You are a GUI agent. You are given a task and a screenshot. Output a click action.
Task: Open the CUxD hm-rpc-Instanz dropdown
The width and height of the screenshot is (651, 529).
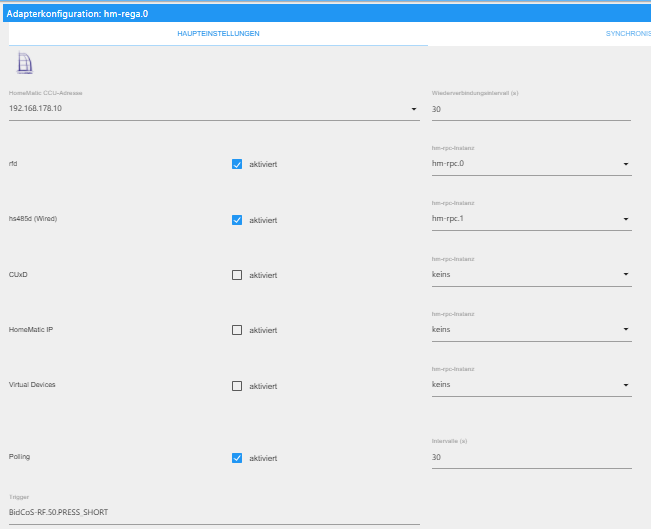point(531,274)
